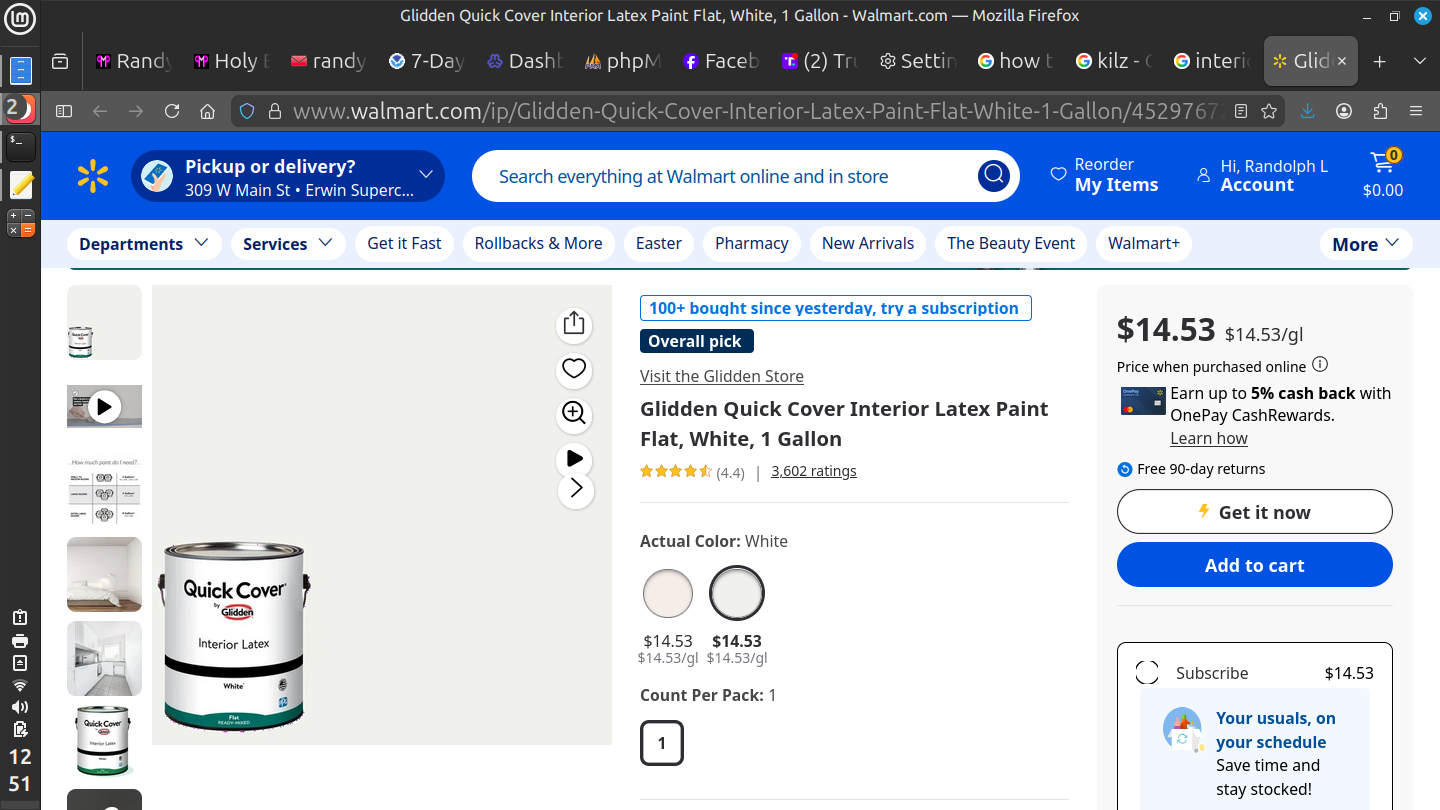
Task: Click the share icon on product image
Action: [573, 323]
